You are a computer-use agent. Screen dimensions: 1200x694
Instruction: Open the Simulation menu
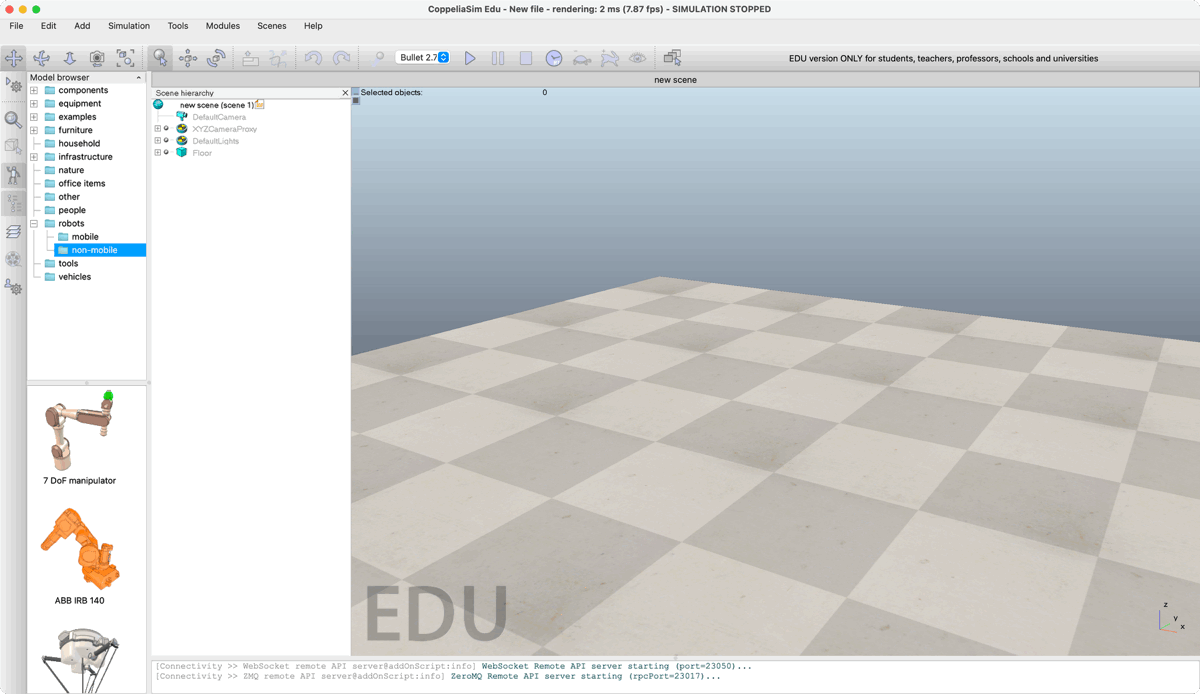[x=129, y=26]
